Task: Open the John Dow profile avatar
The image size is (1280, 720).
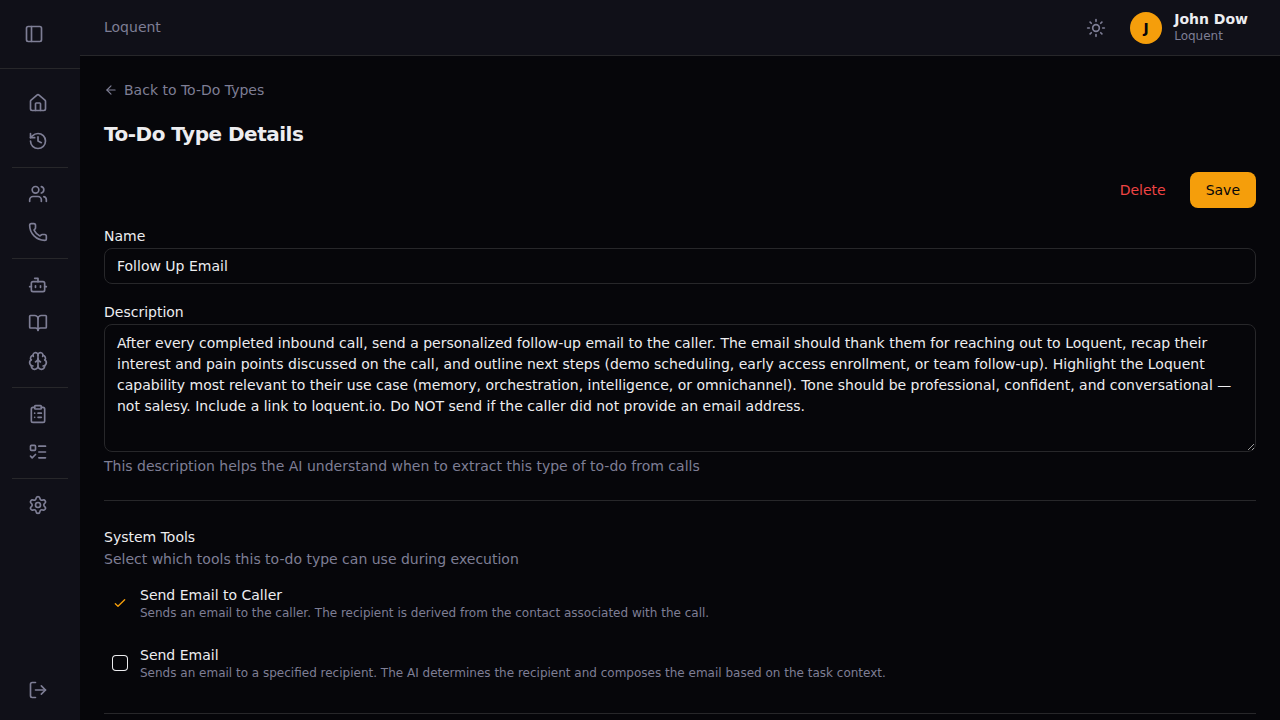Action: click(x=1145, y=28)
